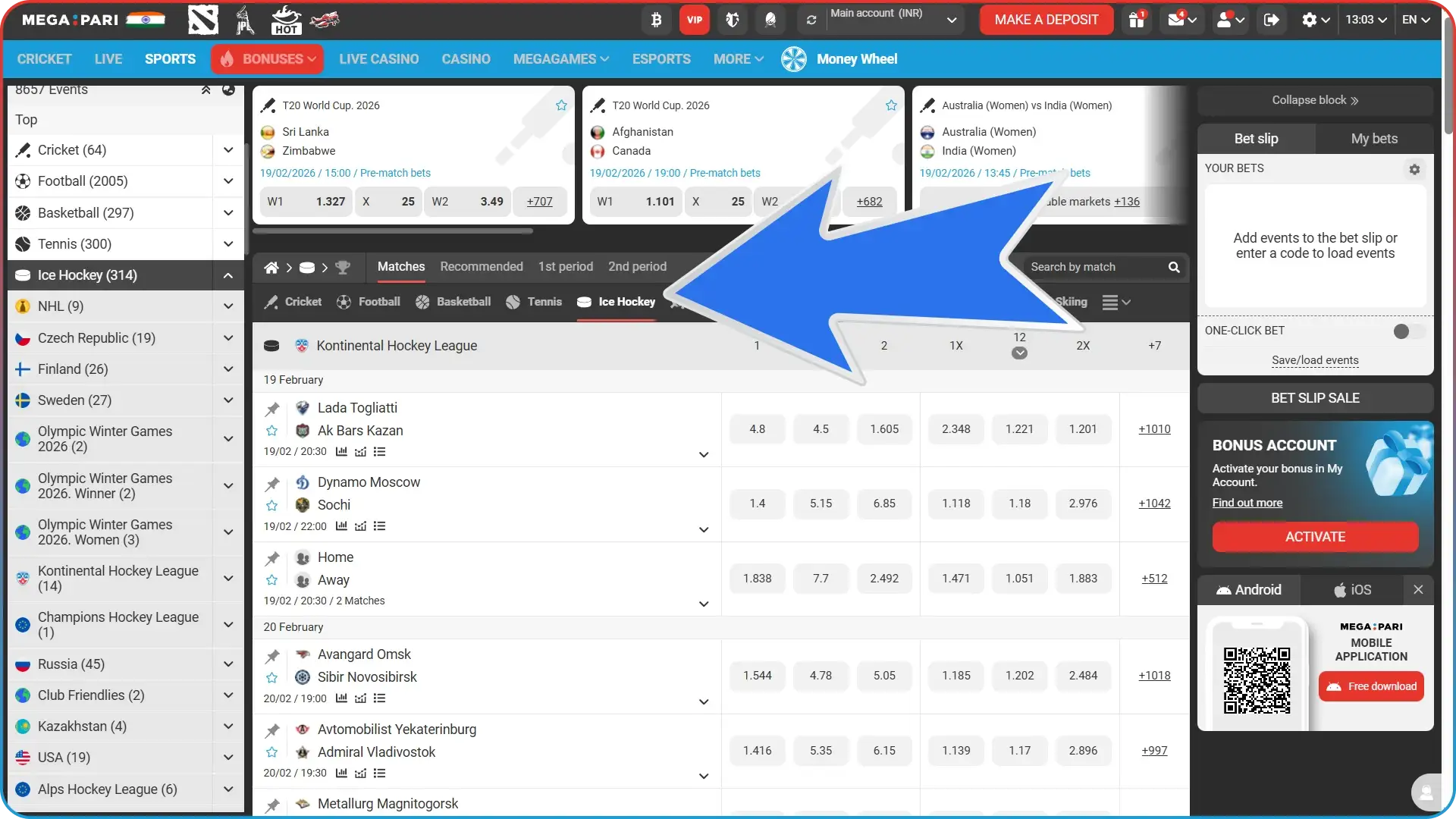
Task: Enable one-click bet
Action: point(1407,331)
